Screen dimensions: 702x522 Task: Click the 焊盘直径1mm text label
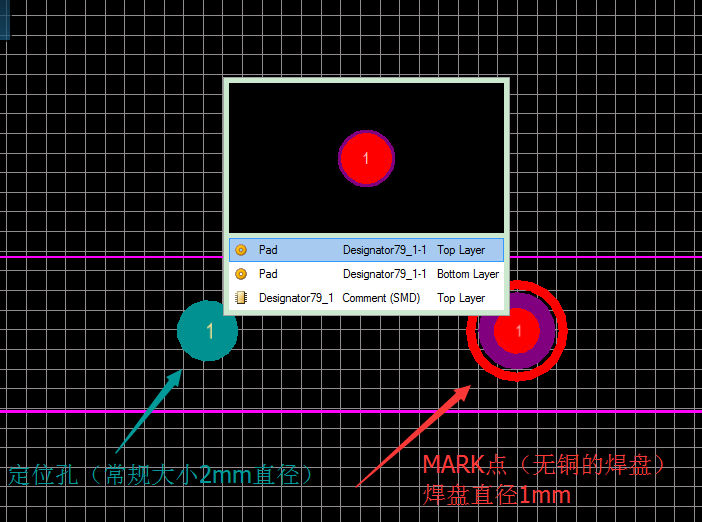coord(496,495)
